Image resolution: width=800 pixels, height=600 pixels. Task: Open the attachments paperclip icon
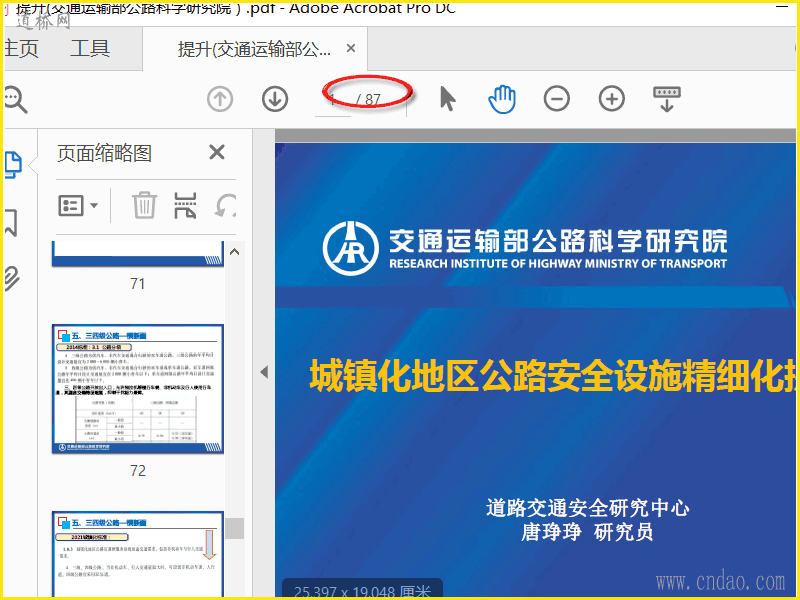(x=12, y=279)
